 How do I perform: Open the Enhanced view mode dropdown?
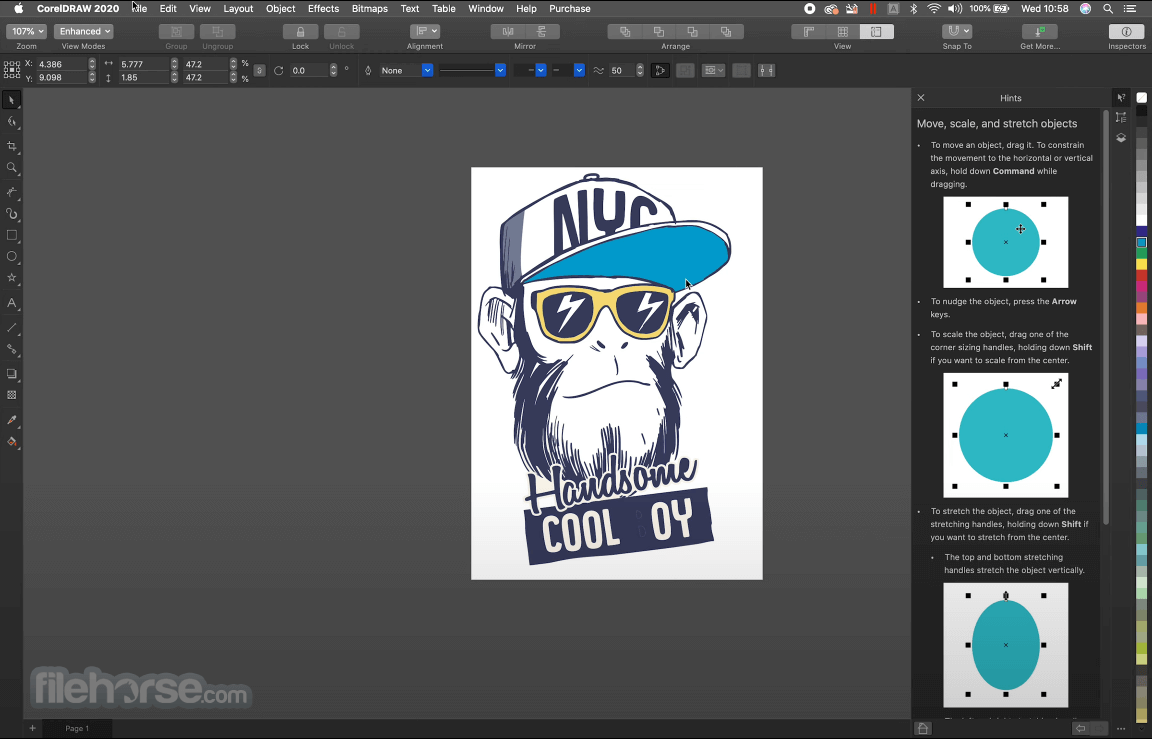coord(83,32)
